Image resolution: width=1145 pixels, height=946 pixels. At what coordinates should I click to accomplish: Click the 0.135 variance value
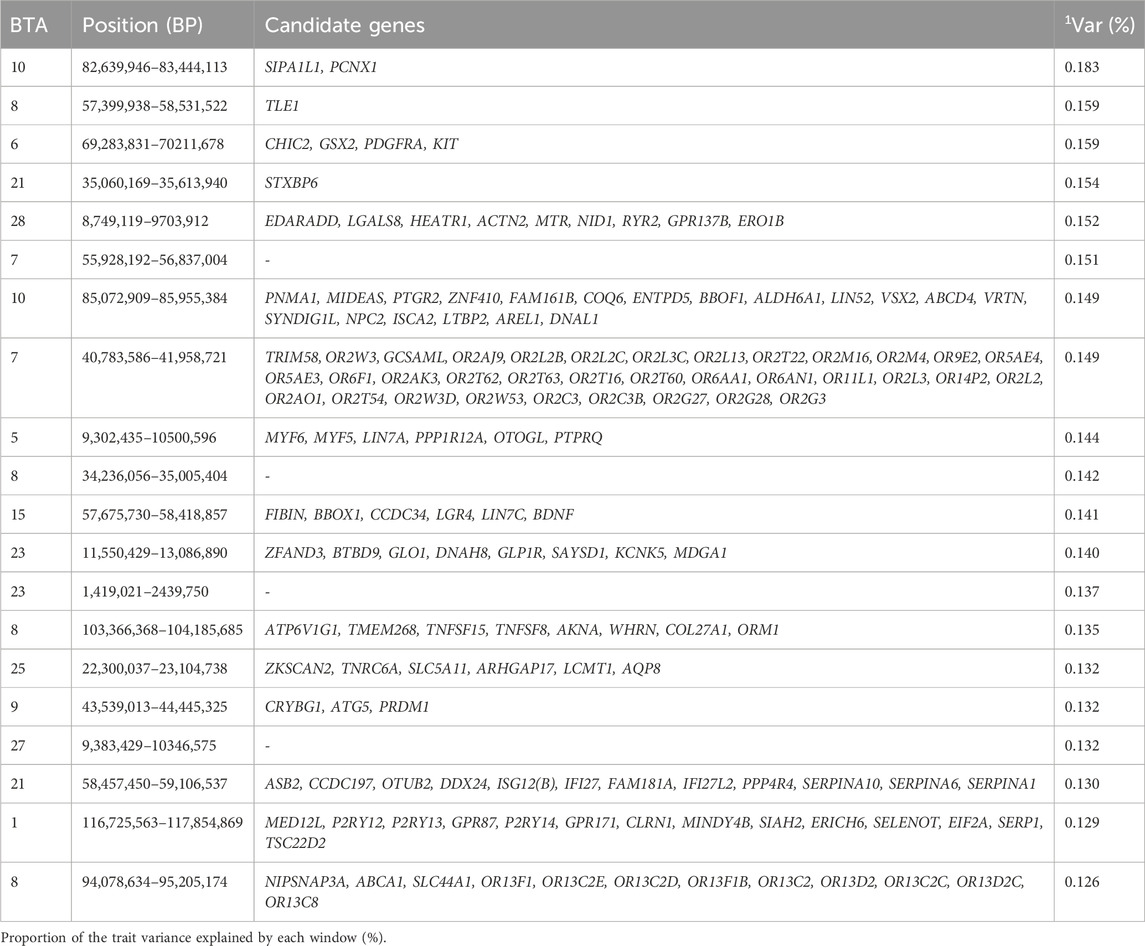(1081, 630)
